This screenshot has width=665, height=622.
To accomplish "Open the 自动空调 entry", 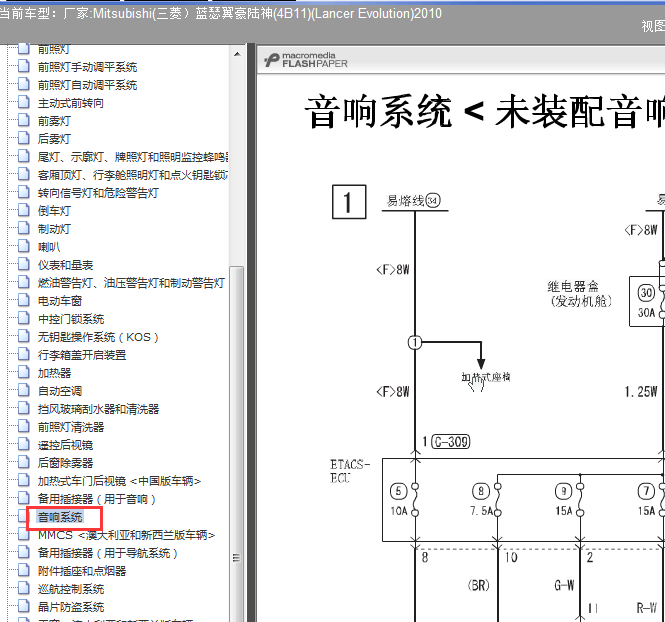I will (59, 391).
